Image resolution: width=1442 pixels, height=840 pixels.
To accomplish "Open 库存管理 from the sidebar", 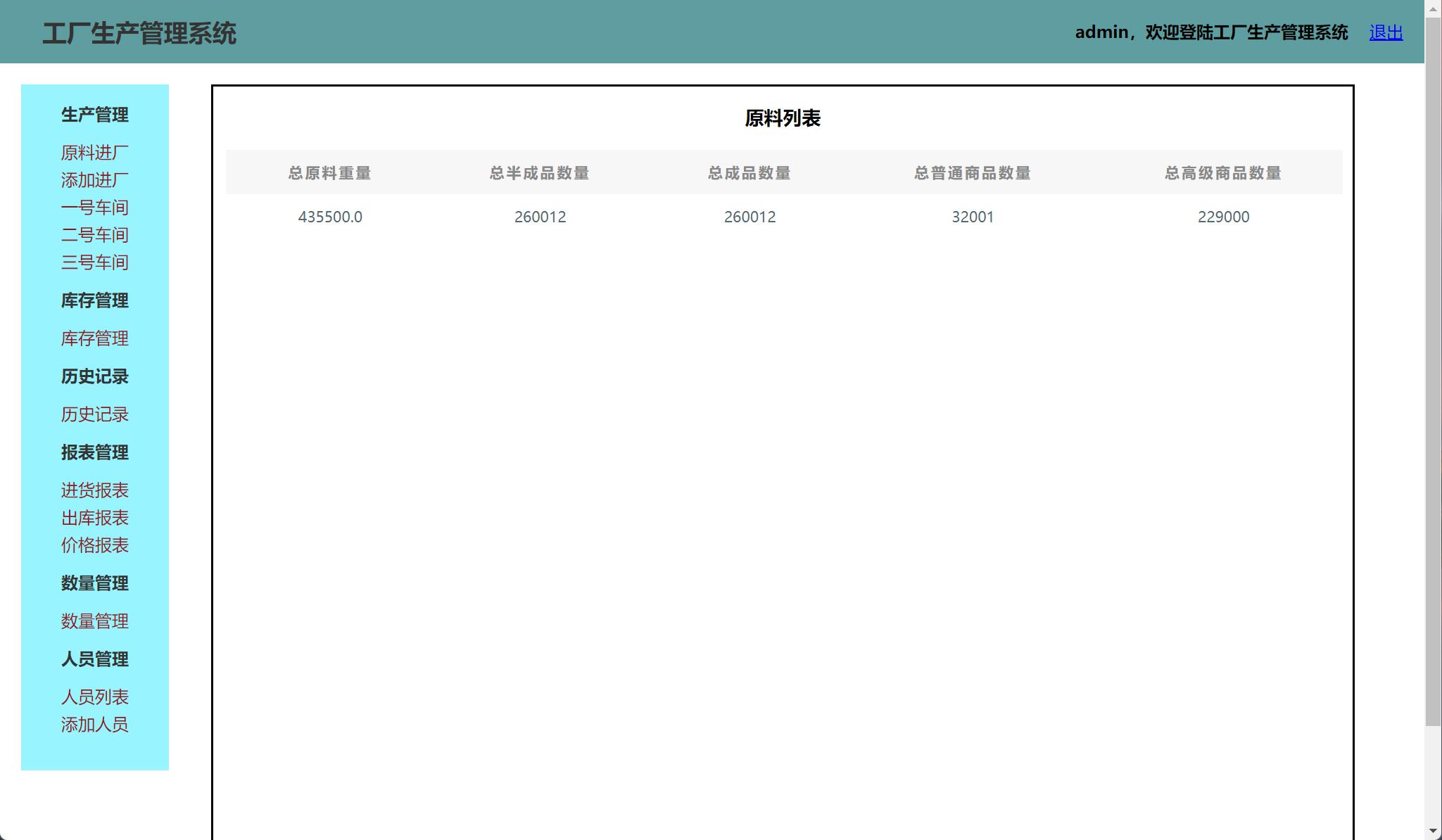I will tap(94, 338).
